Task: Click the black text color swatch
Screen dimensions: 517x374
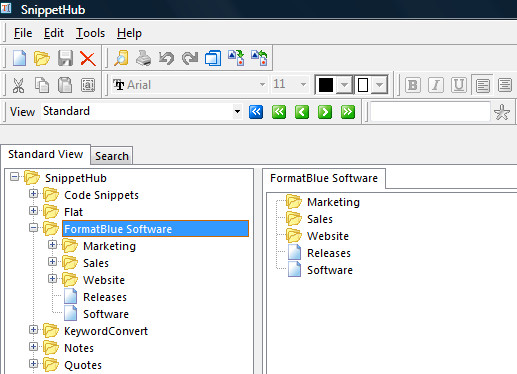Action: click(326, 85)
